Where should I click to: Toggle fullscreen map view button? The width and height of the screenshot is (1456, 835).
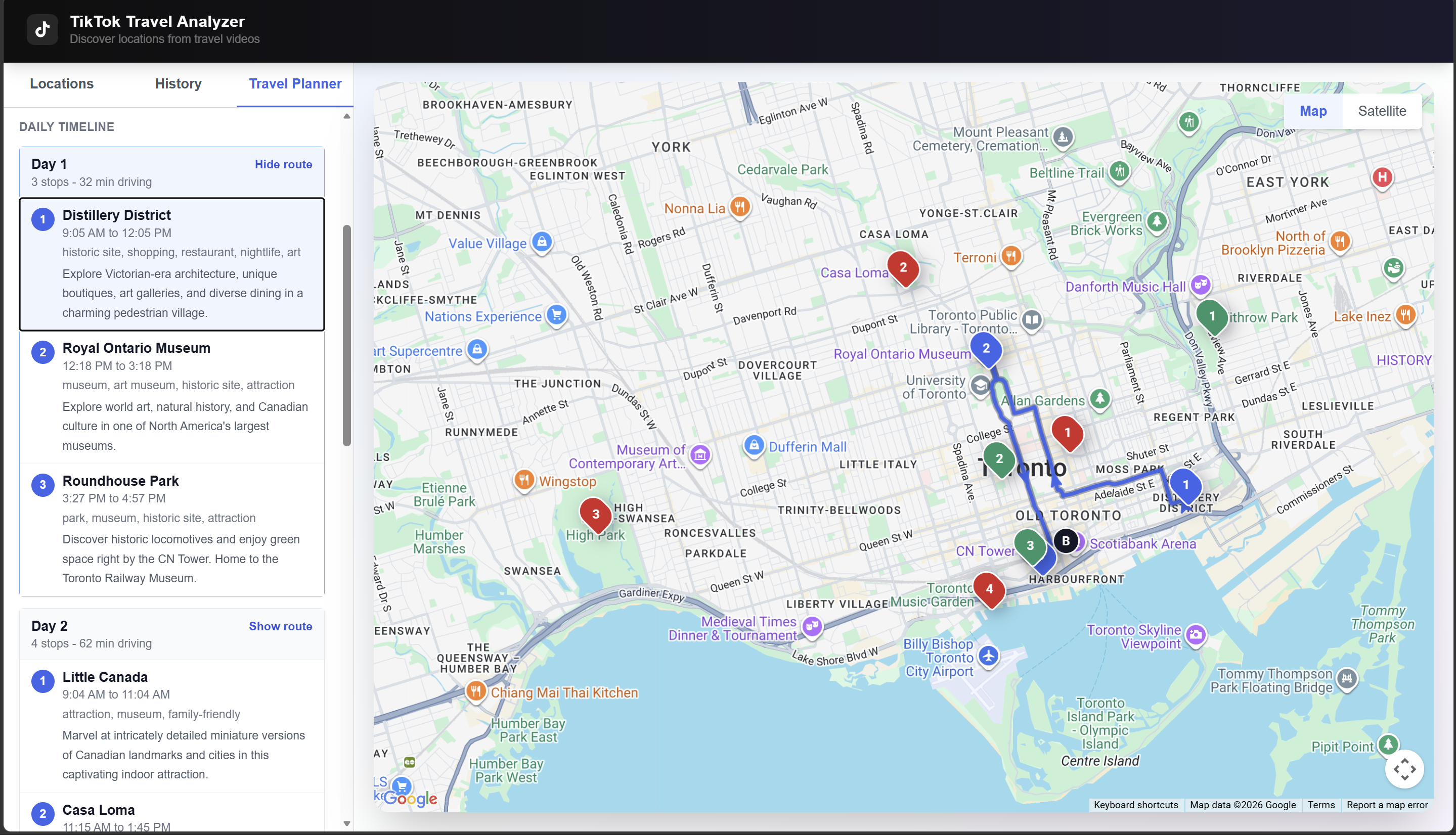1404,769
